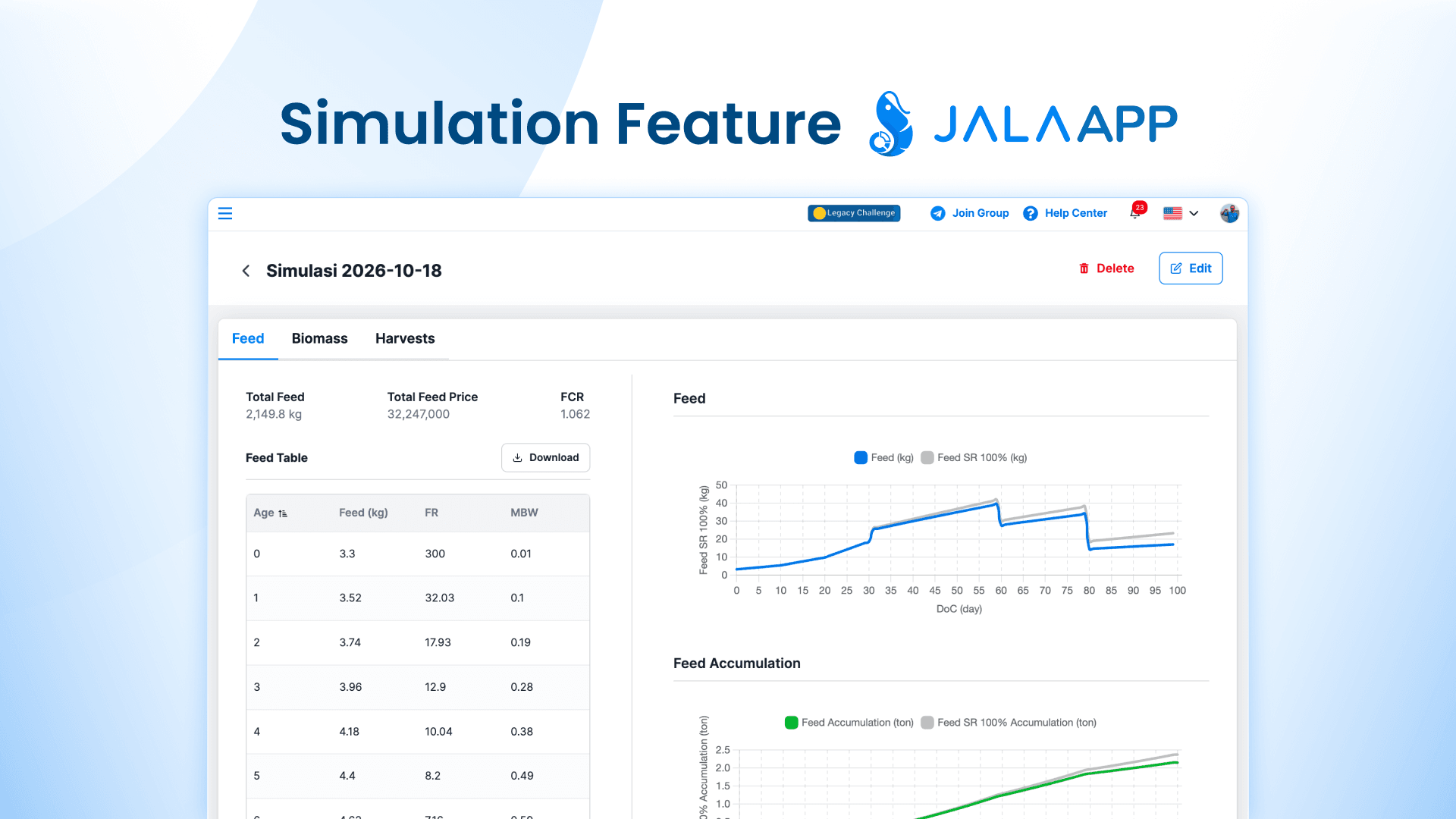Toggle gray Feed SR 100% (kg) legend swatch

(x=927, y=458)
